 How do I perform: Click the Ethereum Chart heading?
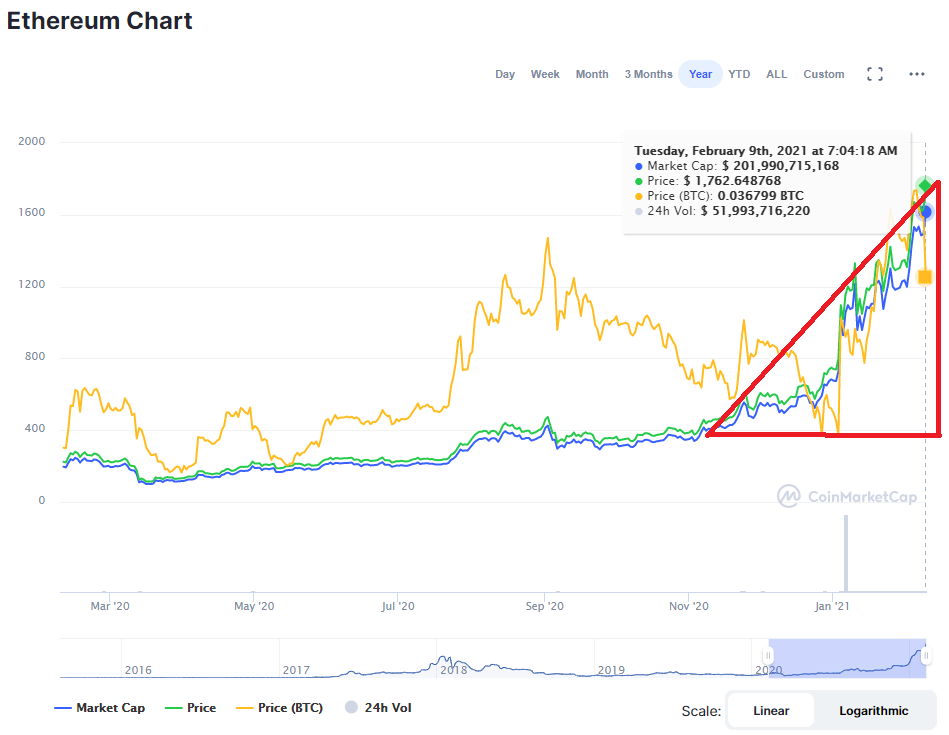[x=99, y=21]
